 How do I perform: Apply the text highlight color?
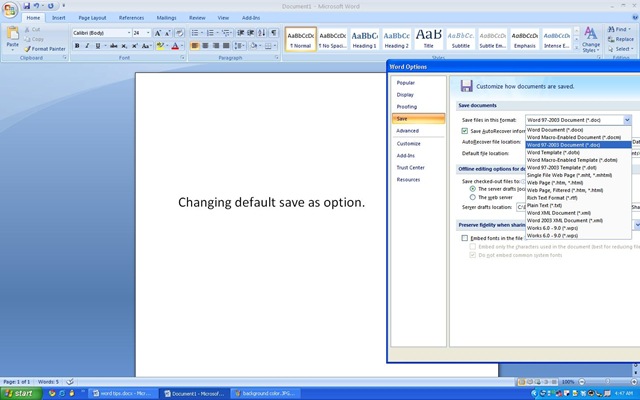pyautogui.click(x=160, y=46)
